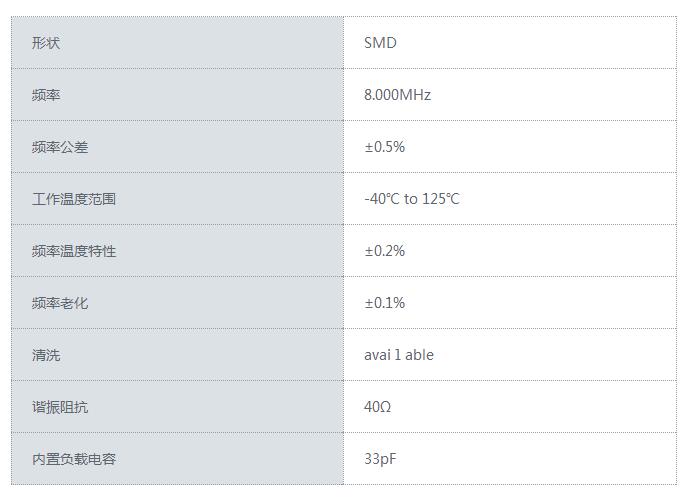Click the 谐振阻抗 label
This screenshot has width=684, height=503.
60,407
